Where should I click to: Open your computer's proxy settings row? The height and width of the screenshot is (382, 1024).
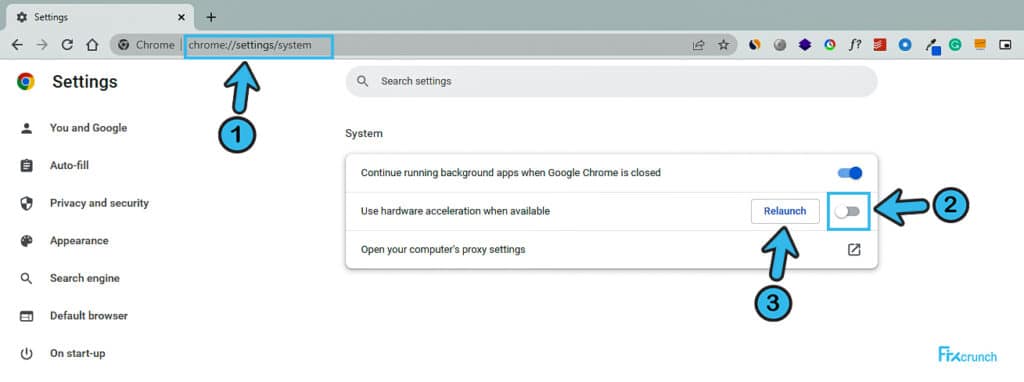click(x=611, y=249)
